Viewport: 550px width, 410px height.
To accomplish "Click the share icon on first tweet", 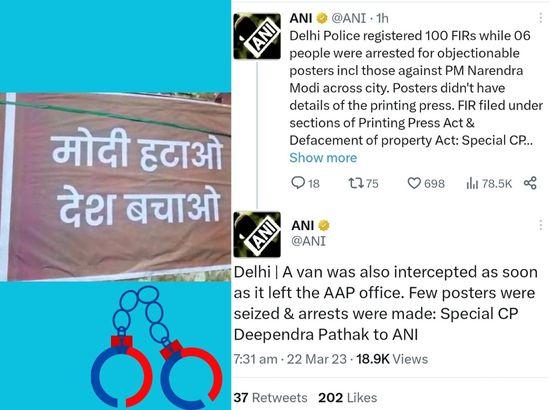I will point(530,183).
